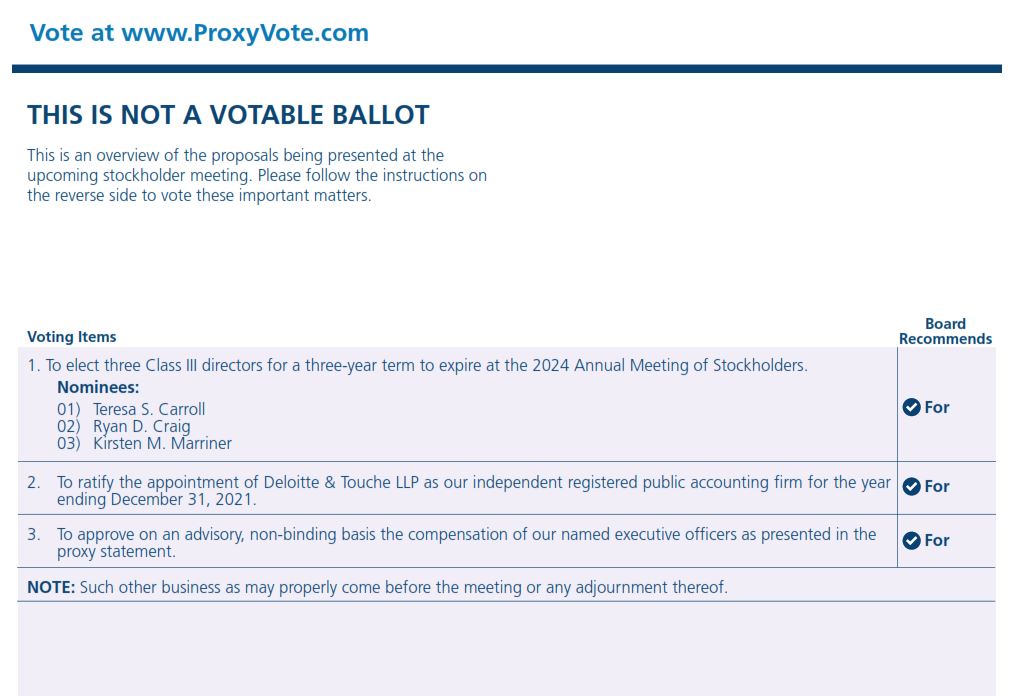Click the dark blue divider bar

pos(507,69)
